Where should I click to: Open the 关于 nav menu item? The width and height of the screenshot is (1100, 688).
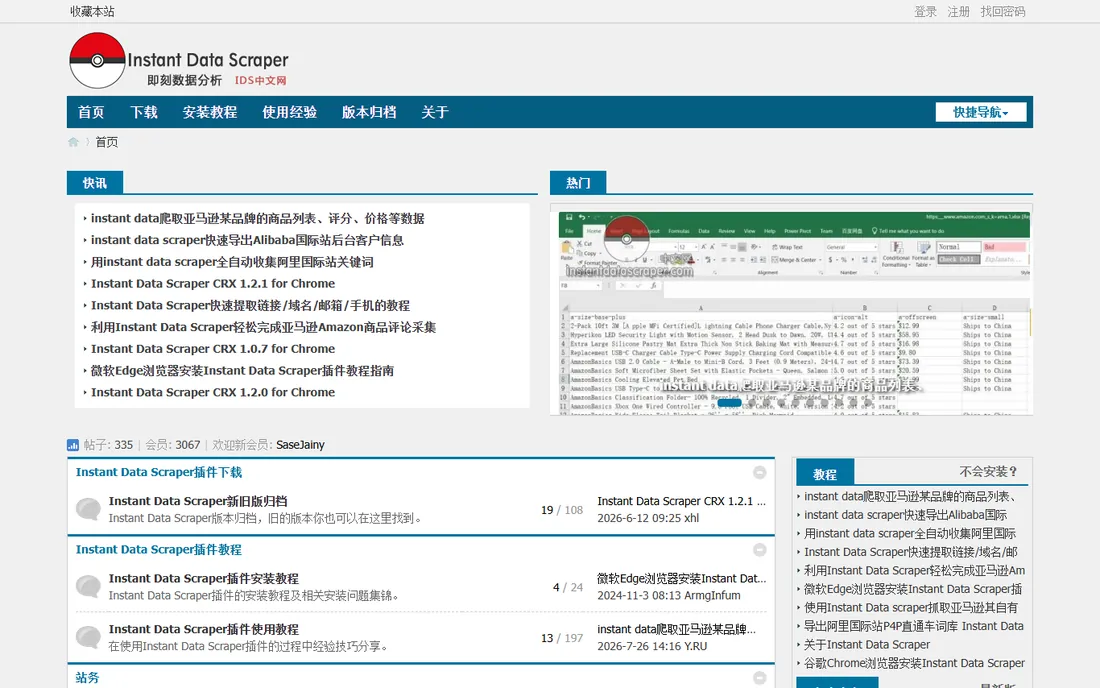[435, 112]
